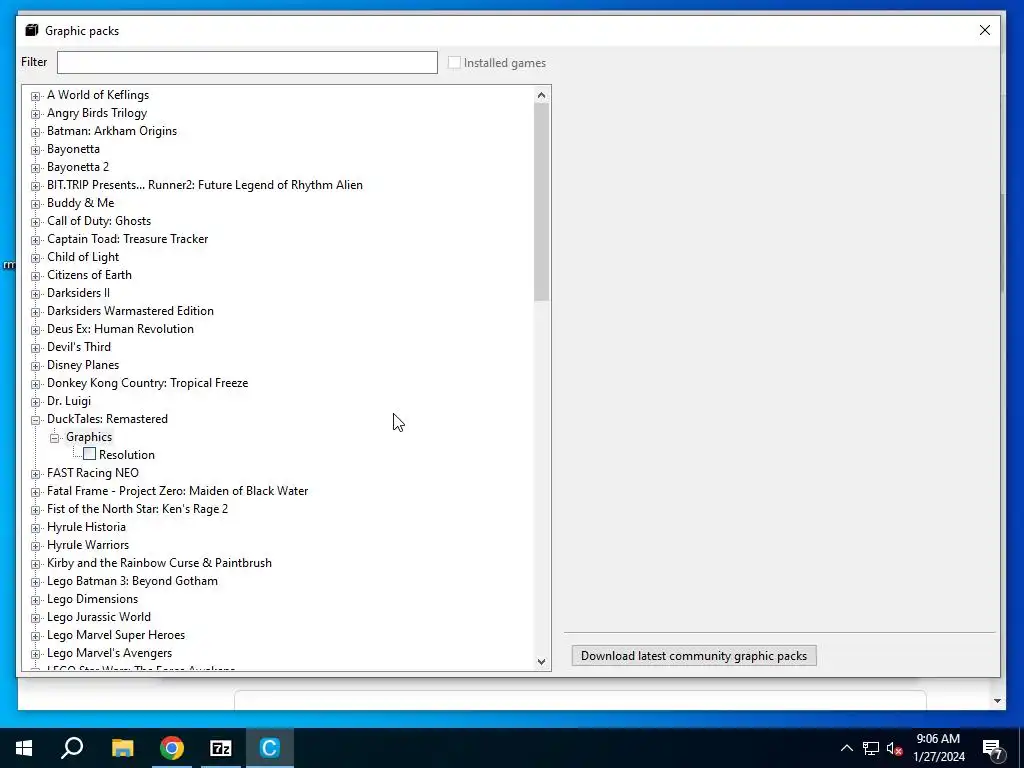Enable the Resolution graphic pack checkbox

pyautogui.click(x=89, y=454)
